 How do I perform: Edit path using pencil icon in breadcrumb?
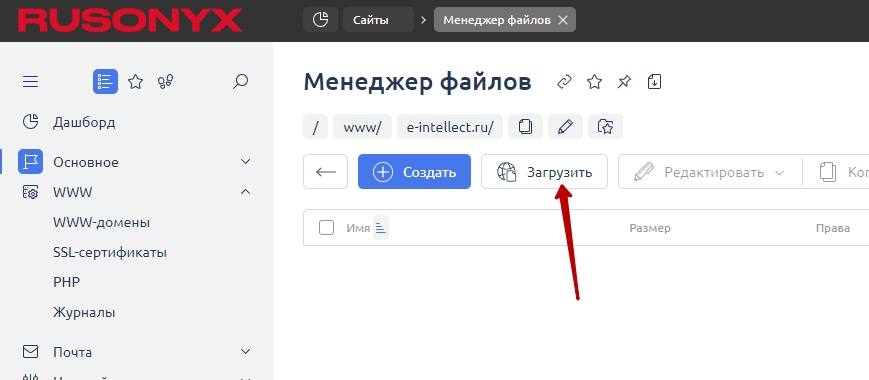coord(565,127)
